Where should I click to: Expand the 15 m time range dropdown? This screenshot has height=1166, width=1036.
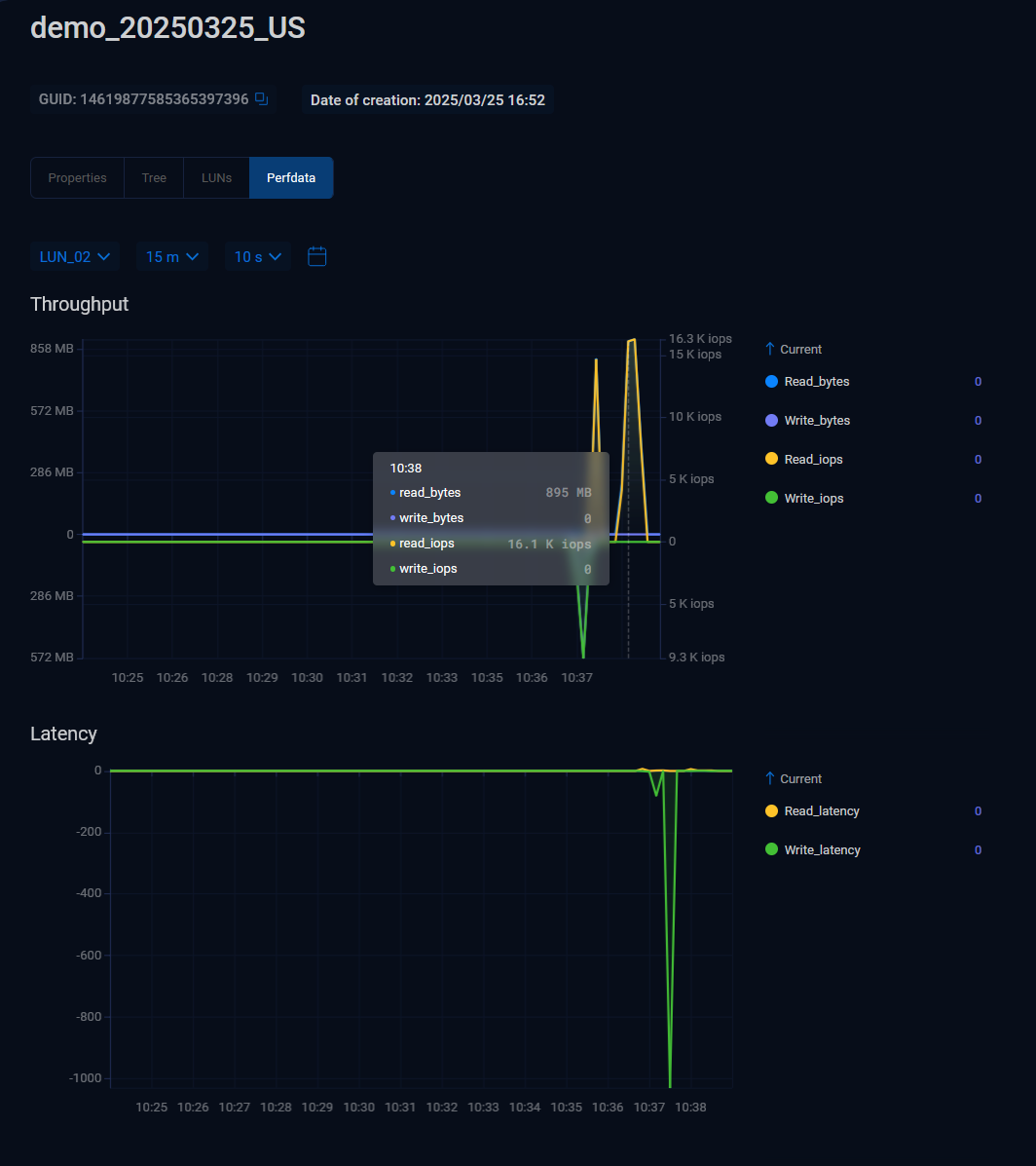tap(171, 256)
